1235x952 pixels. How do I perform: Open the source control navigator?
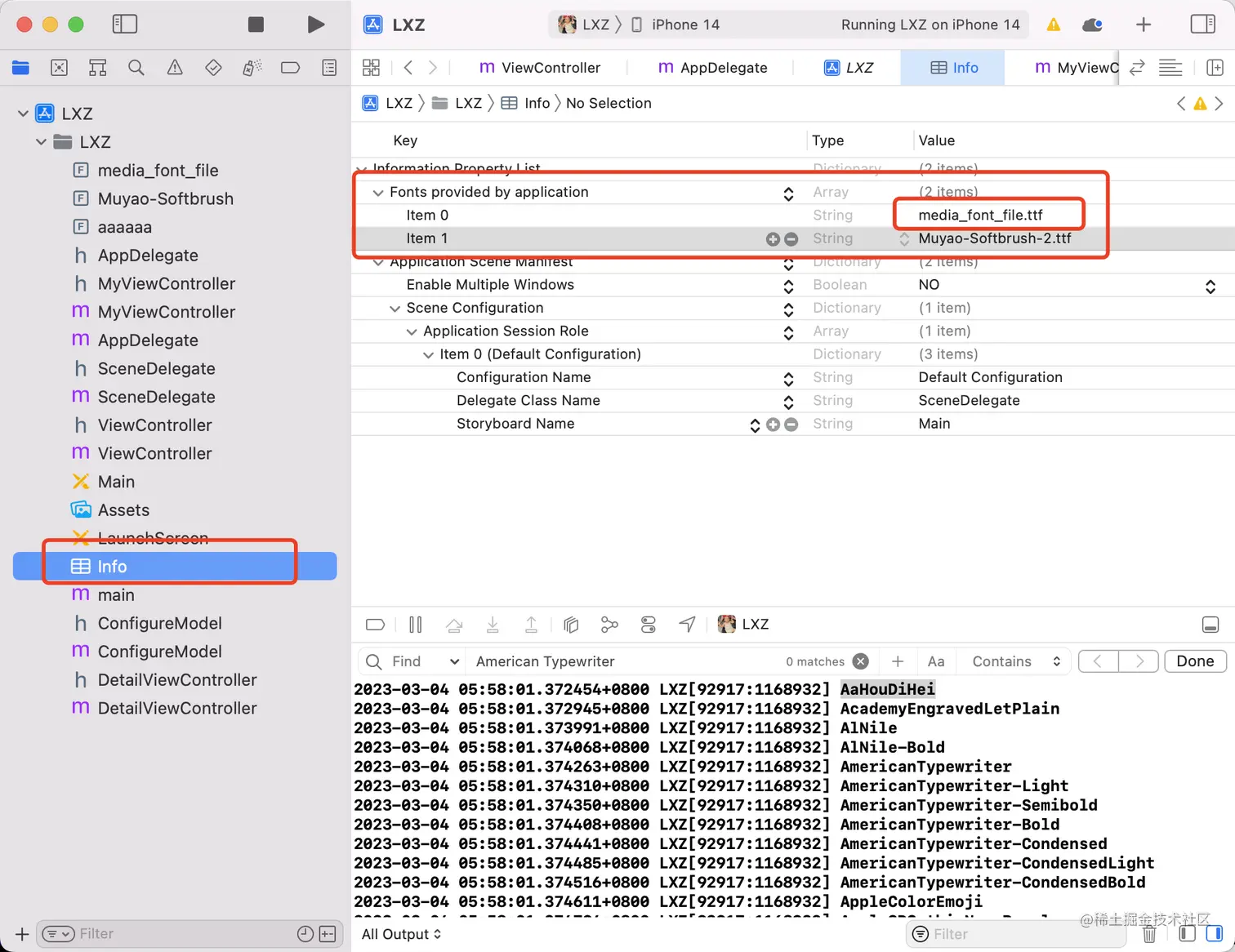[59, 68]
